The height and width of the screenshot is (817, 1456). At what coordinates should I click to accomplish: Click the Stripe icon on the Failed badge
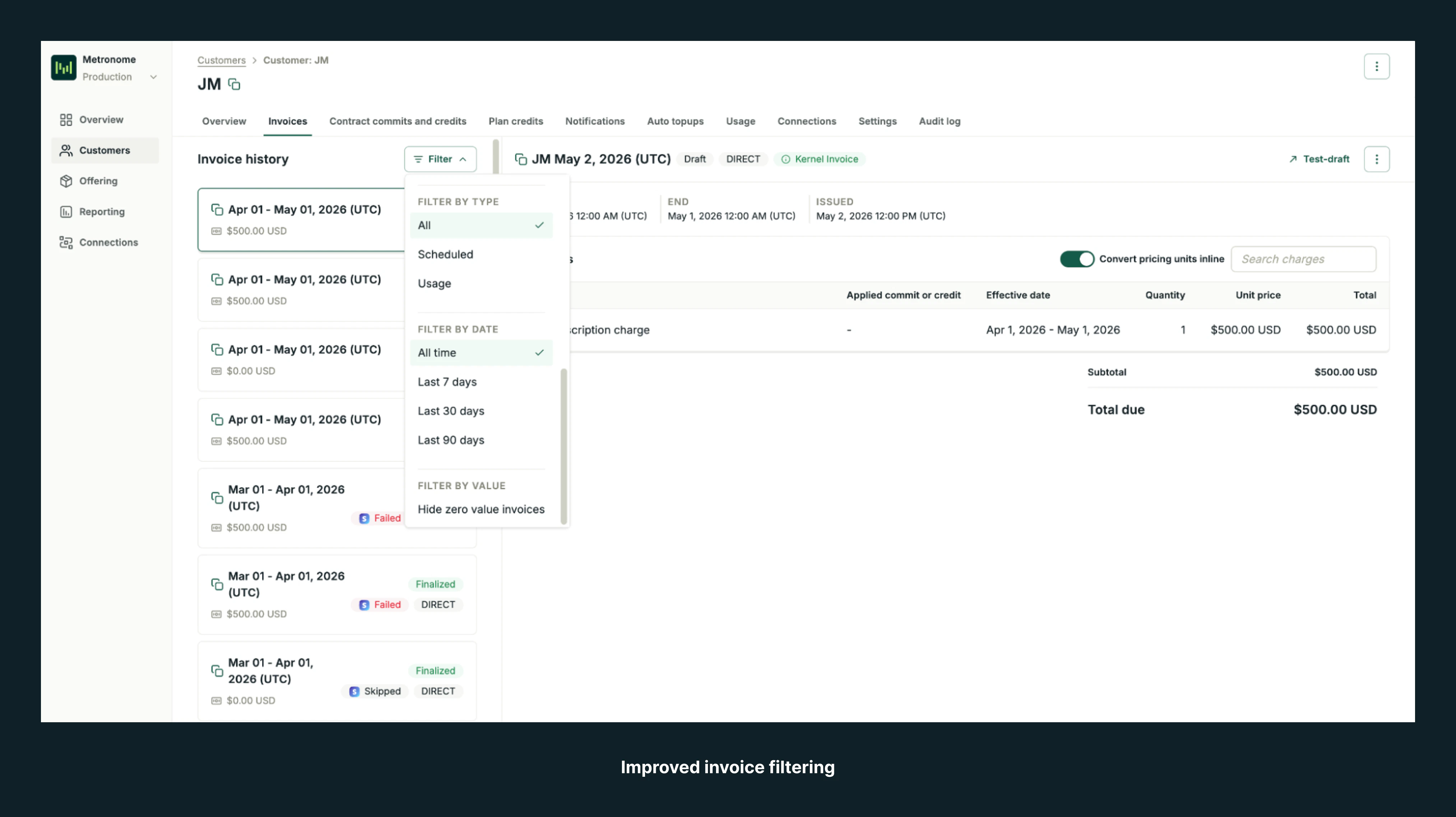pos(364,518)
